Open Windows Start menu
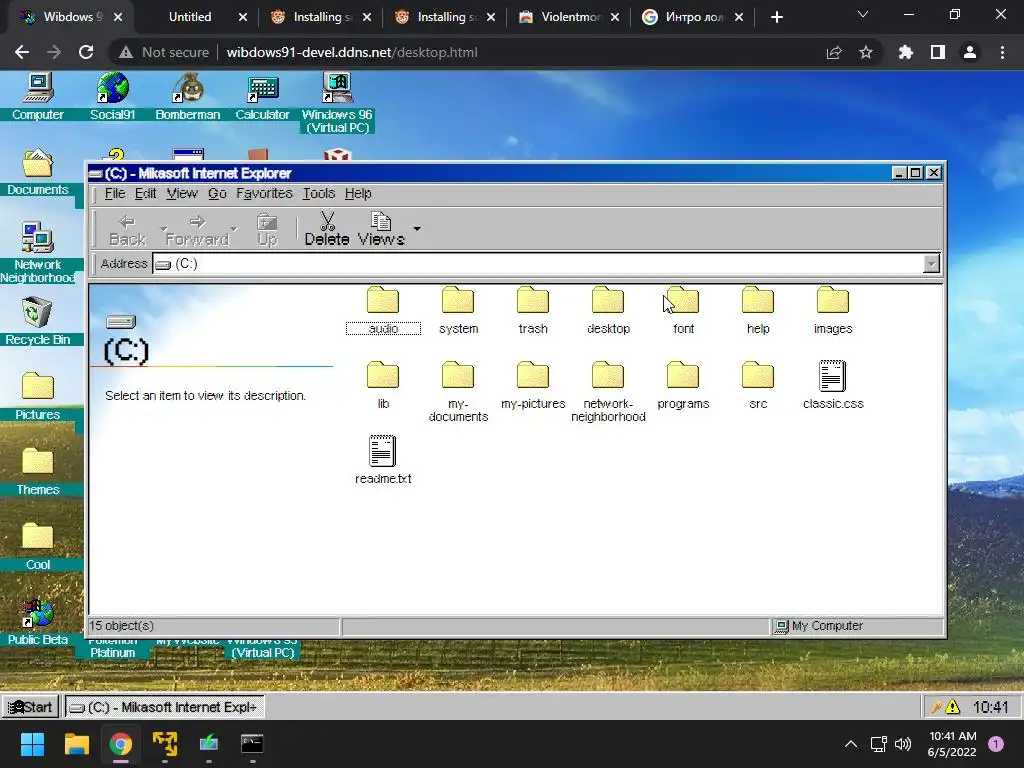This screenshot has height=768, width=1024. (33, 744)
